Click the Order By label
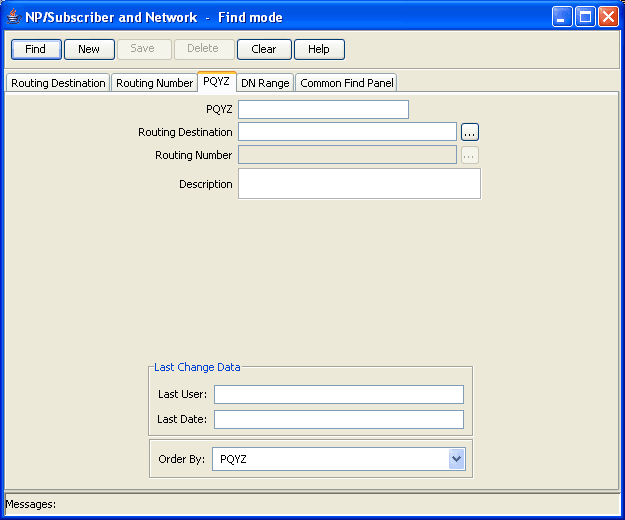This screenshot has width=625, height=520. point(182,459)
